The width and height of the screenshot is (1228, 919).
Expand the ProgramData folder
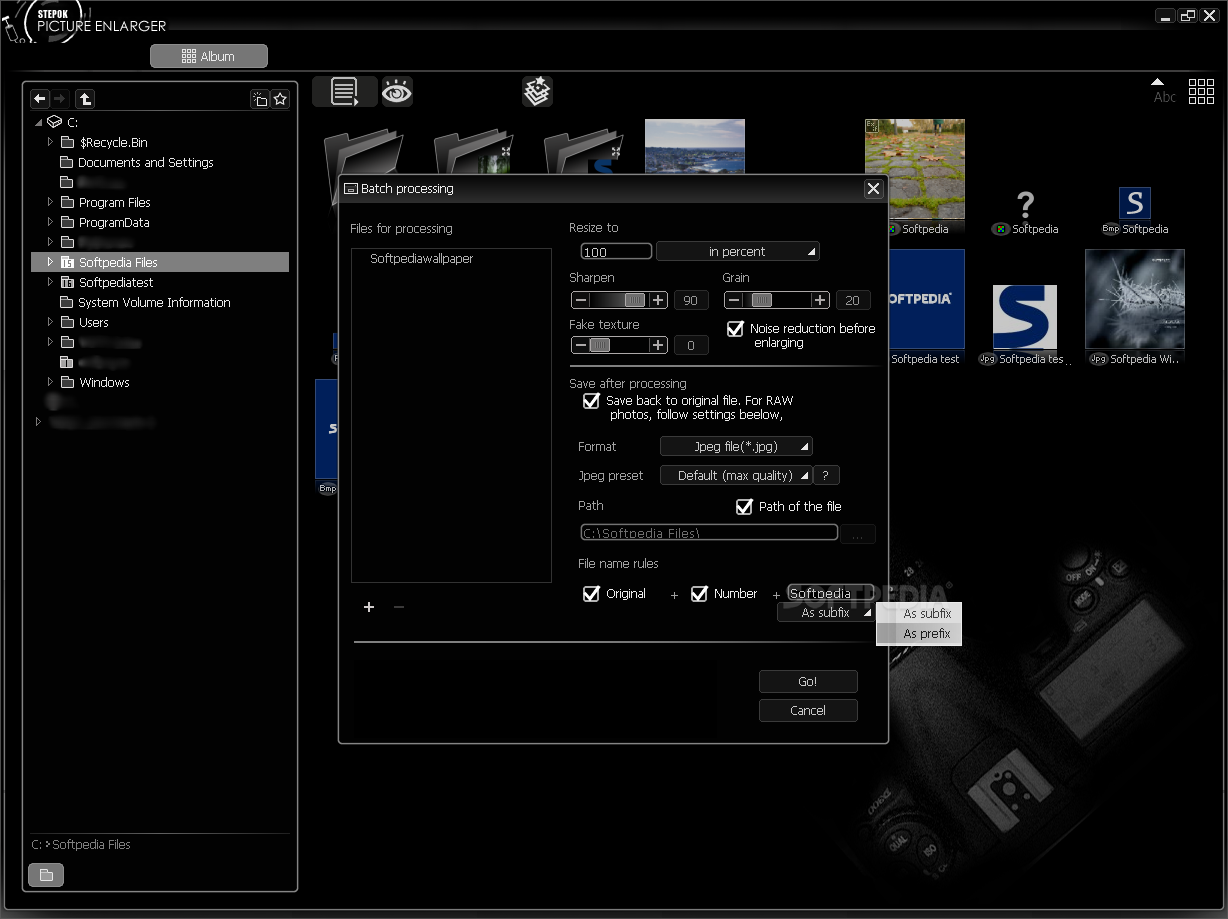click(x=50, y=222)
